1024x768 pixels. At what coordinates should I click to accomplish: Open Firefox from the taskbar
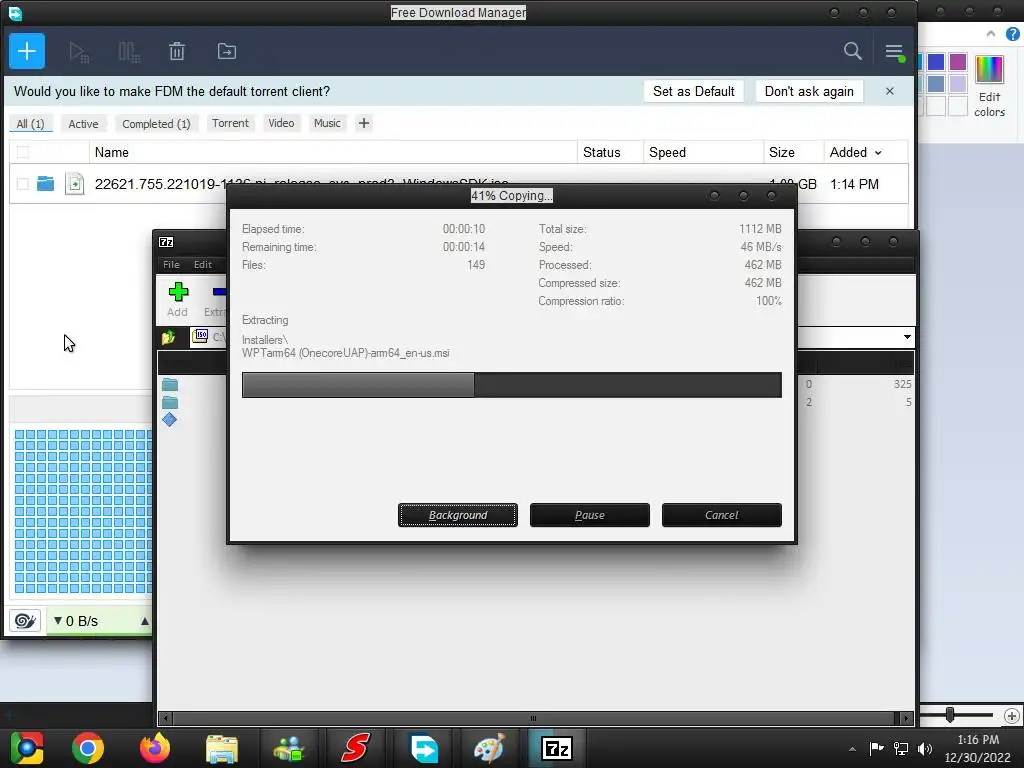pyautogui.click(x=155, y=748)
